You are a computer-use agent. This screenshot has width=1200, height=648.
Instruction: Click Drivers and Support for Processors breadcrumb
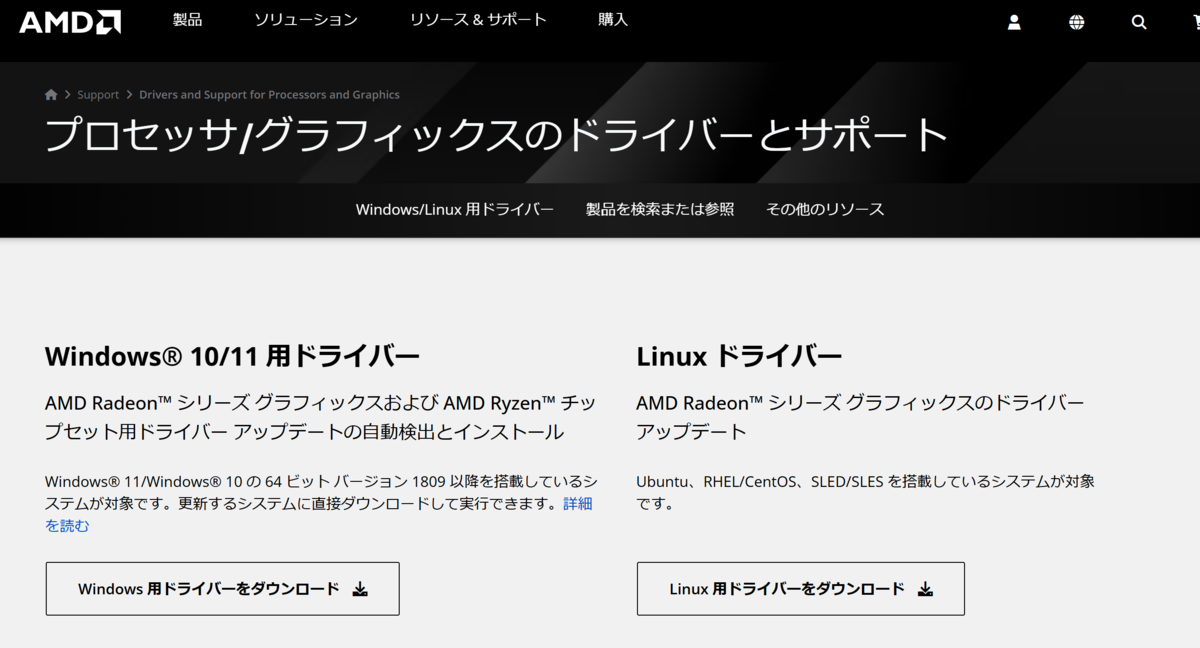point(269,95)
